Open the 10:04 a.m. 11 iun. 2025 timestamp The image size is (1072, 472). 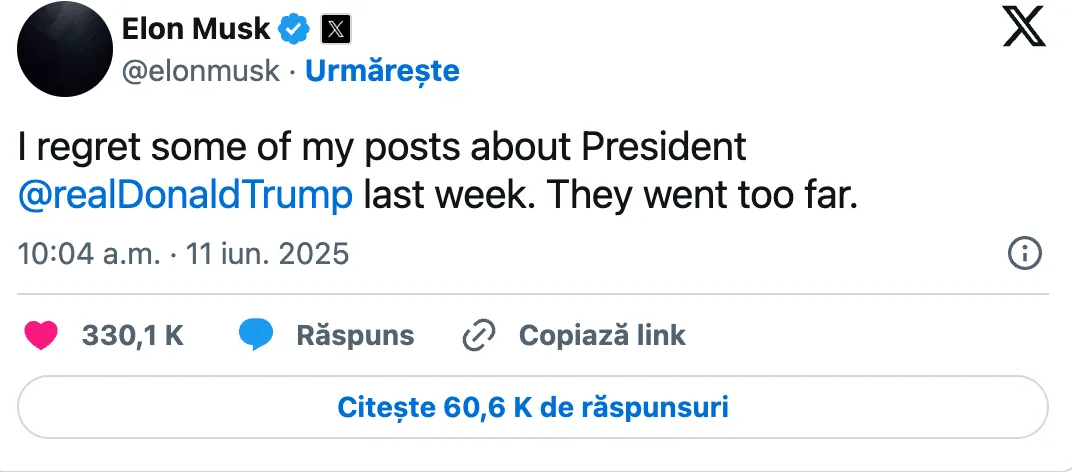(x=183, y=254)
